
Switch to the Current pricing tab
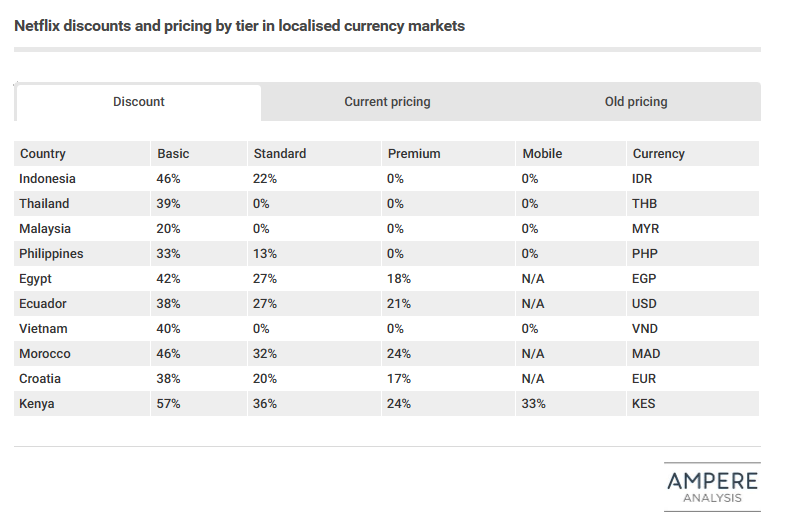(387, 102)
